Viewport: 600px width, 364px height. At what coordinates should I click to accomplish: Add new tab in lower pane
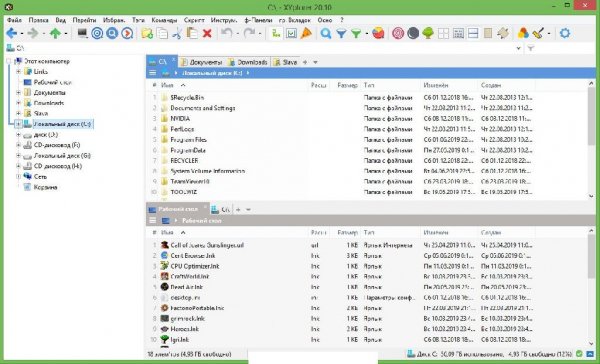click(x=238, y=210)
